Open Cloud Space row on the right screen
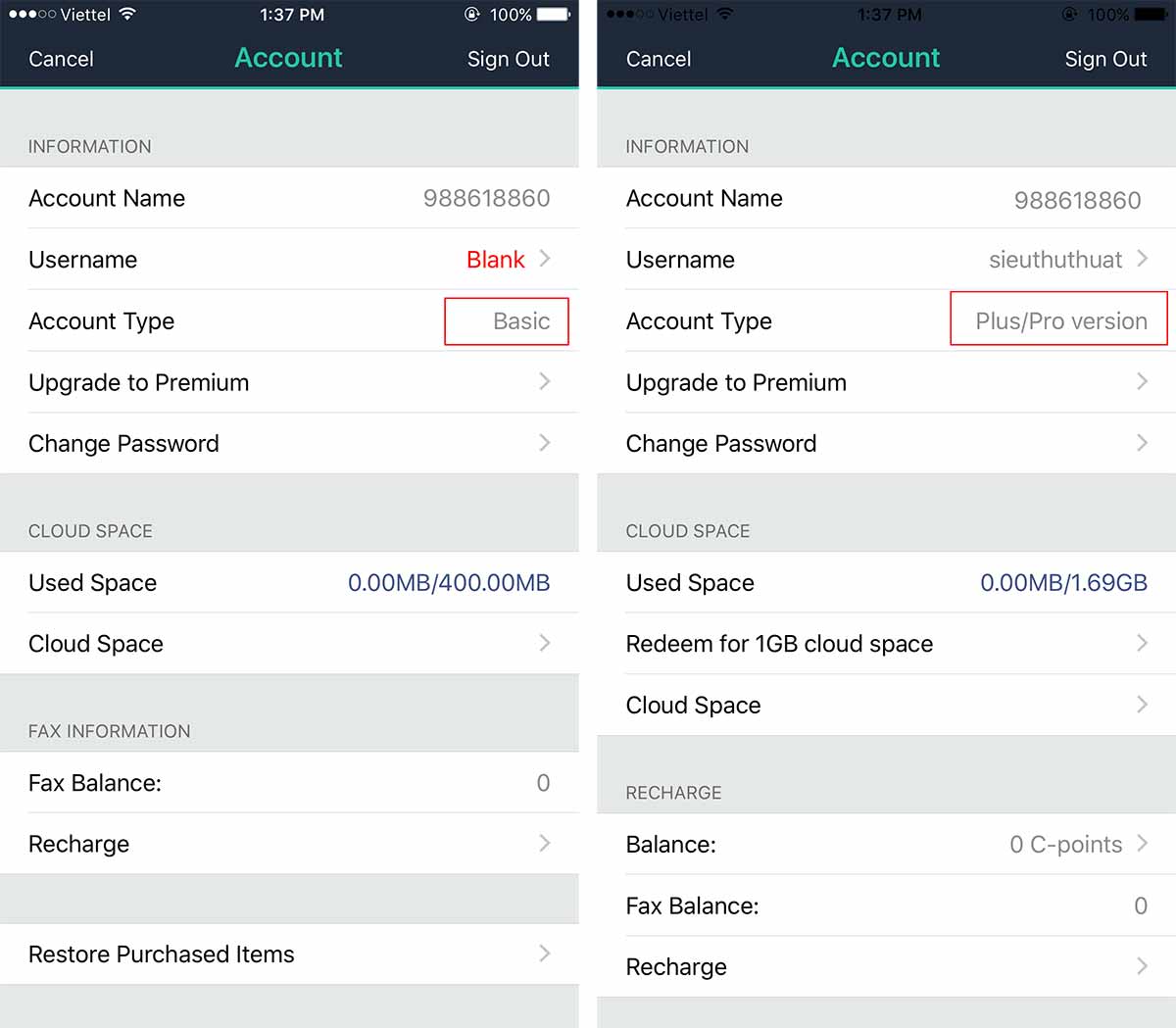The image size is (1176, 1028). [x=886, y=705]
